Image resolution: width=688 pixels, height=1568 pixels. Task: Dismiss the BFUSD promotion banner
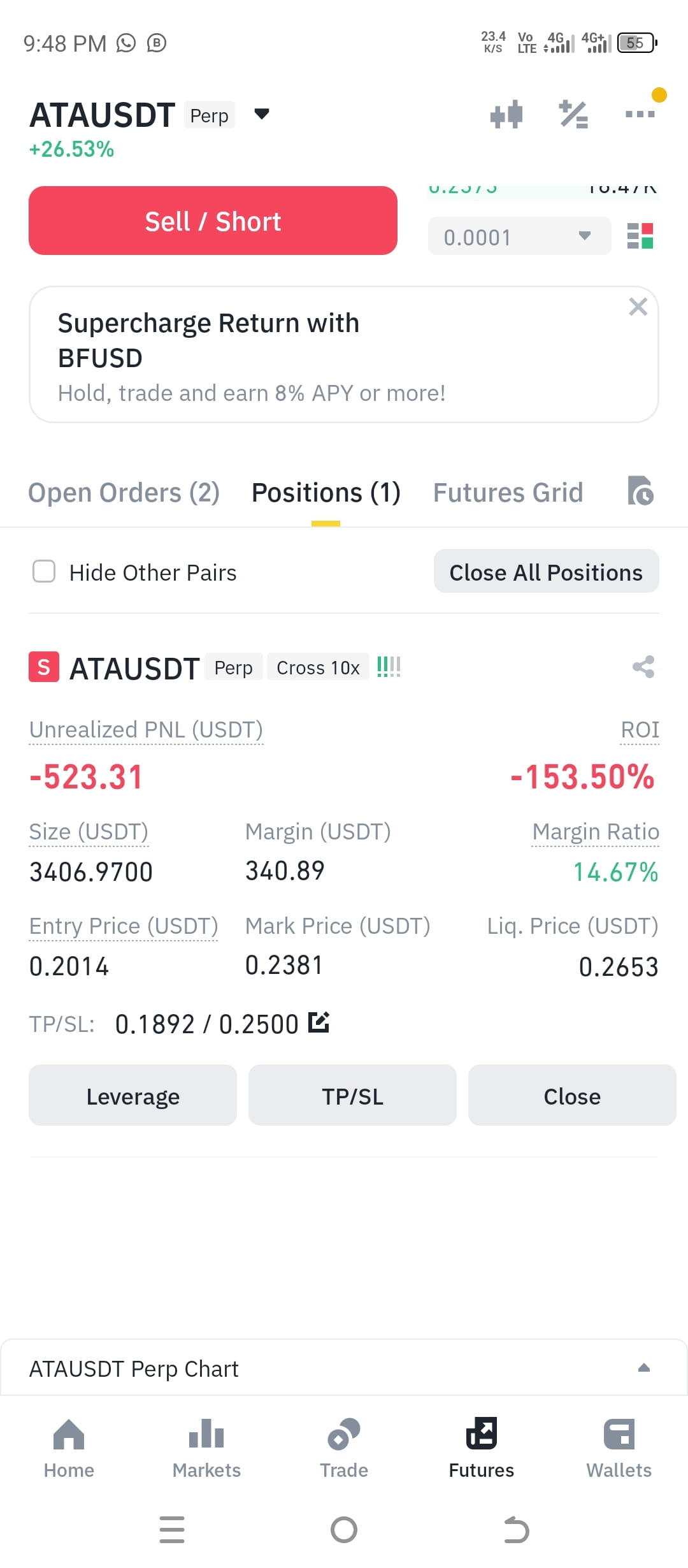[638, 307]
